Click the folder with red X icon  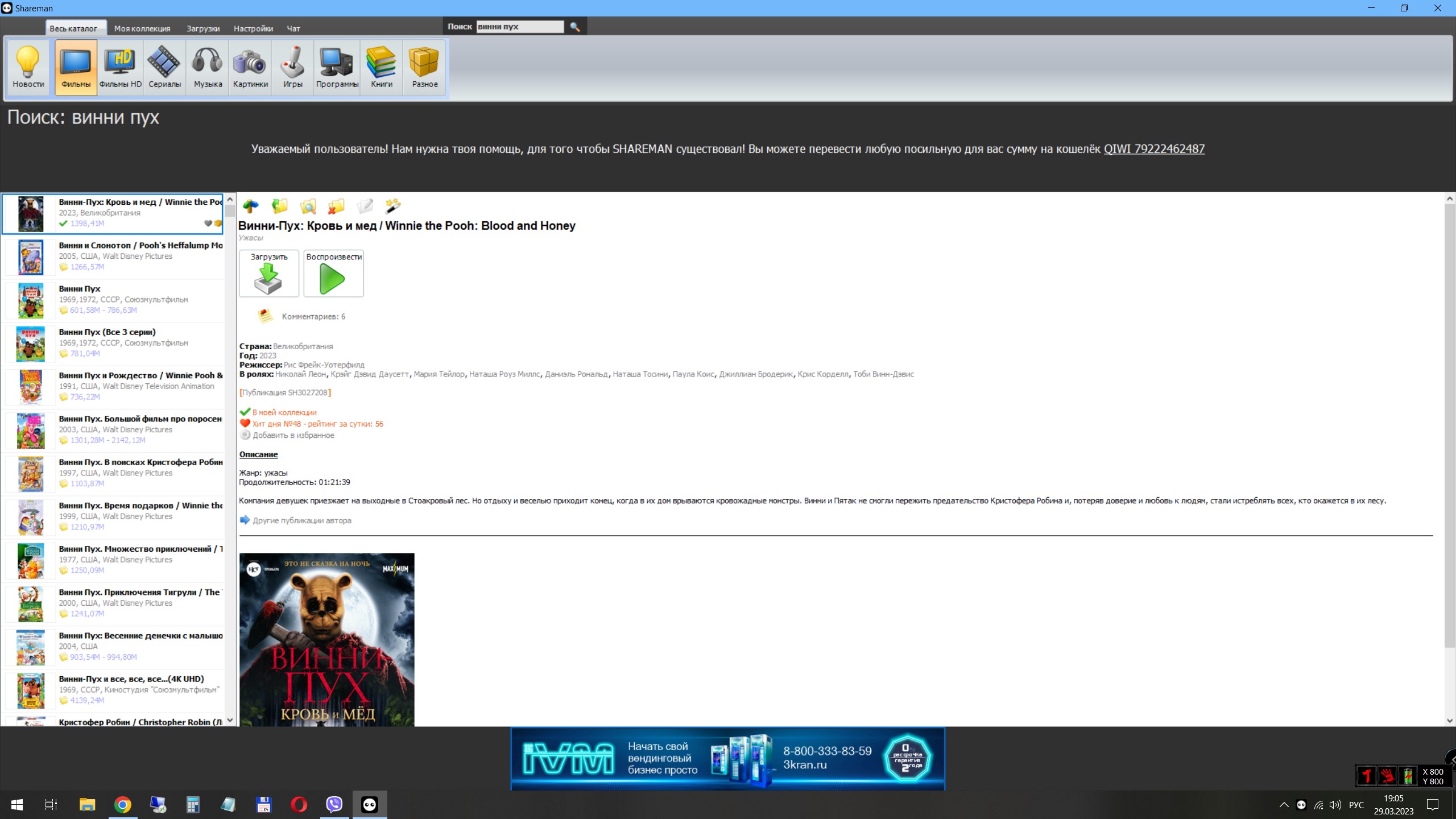[x=336, y=206]
